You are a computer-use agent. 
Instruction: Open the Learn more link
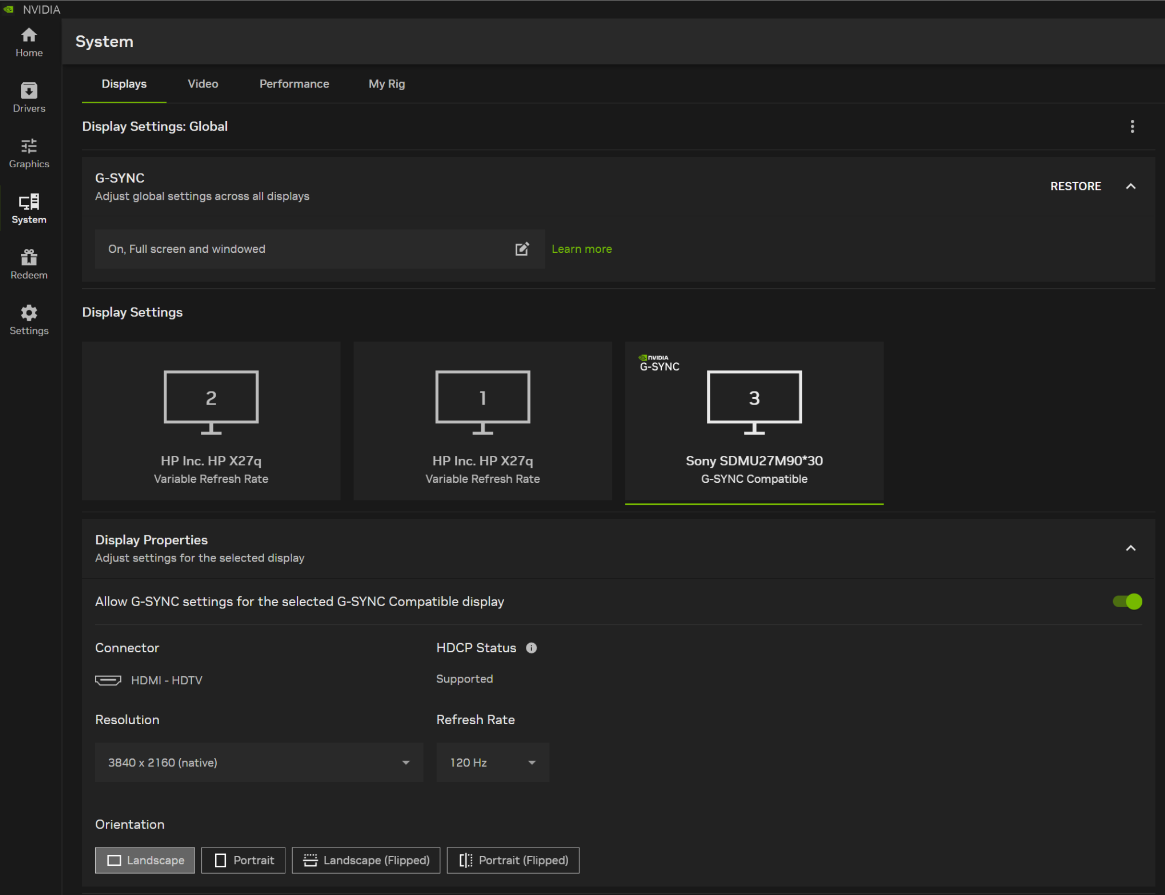tap(582, 249)
